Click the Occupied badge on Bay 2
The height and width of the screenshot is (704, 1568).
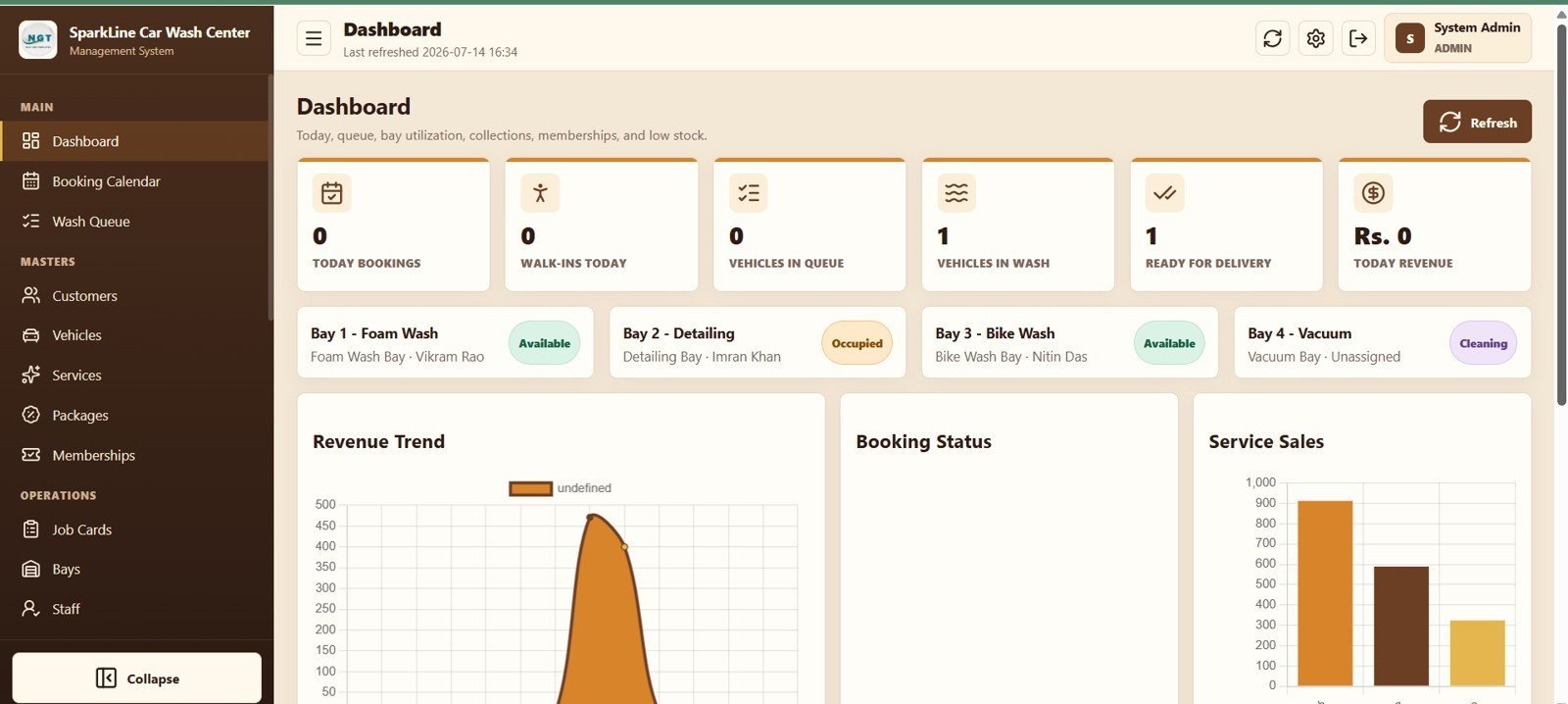coord(857,343)
